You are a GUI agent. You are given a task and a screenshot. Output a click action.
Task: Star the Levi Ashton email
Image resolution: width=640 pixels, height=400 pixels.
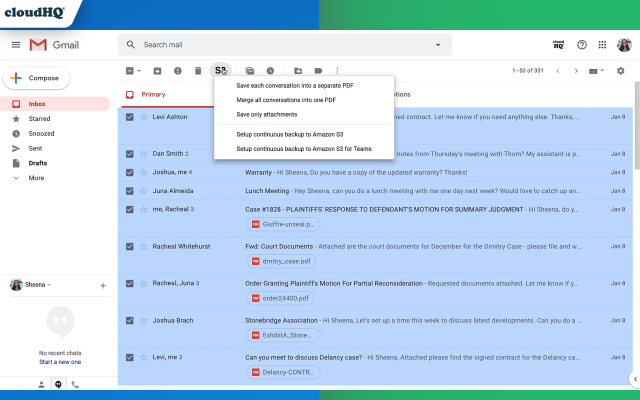coord(144,117)
